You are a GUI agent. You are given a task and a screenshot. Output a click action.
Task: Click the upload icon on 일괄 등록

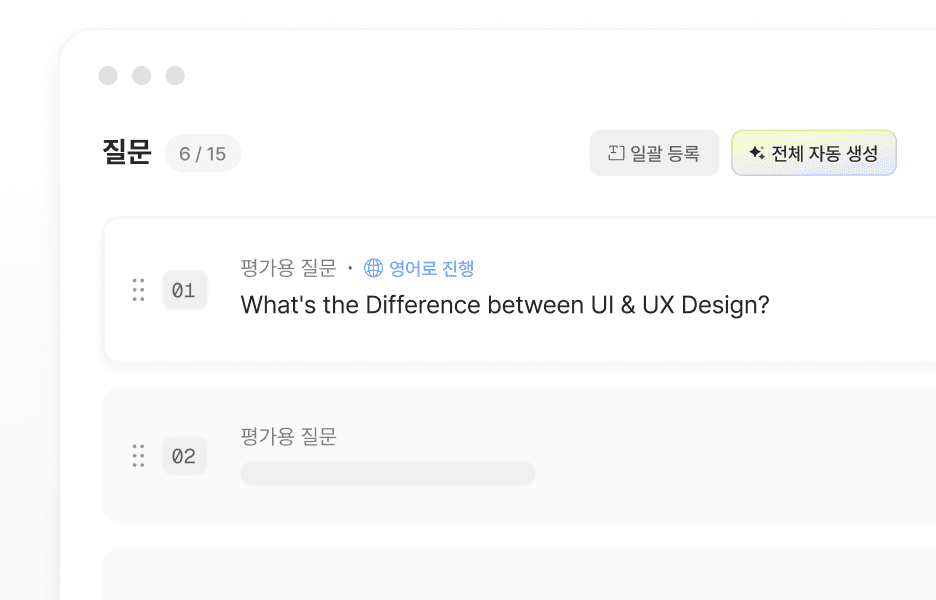pyautogui.click(x=616, y=153)
